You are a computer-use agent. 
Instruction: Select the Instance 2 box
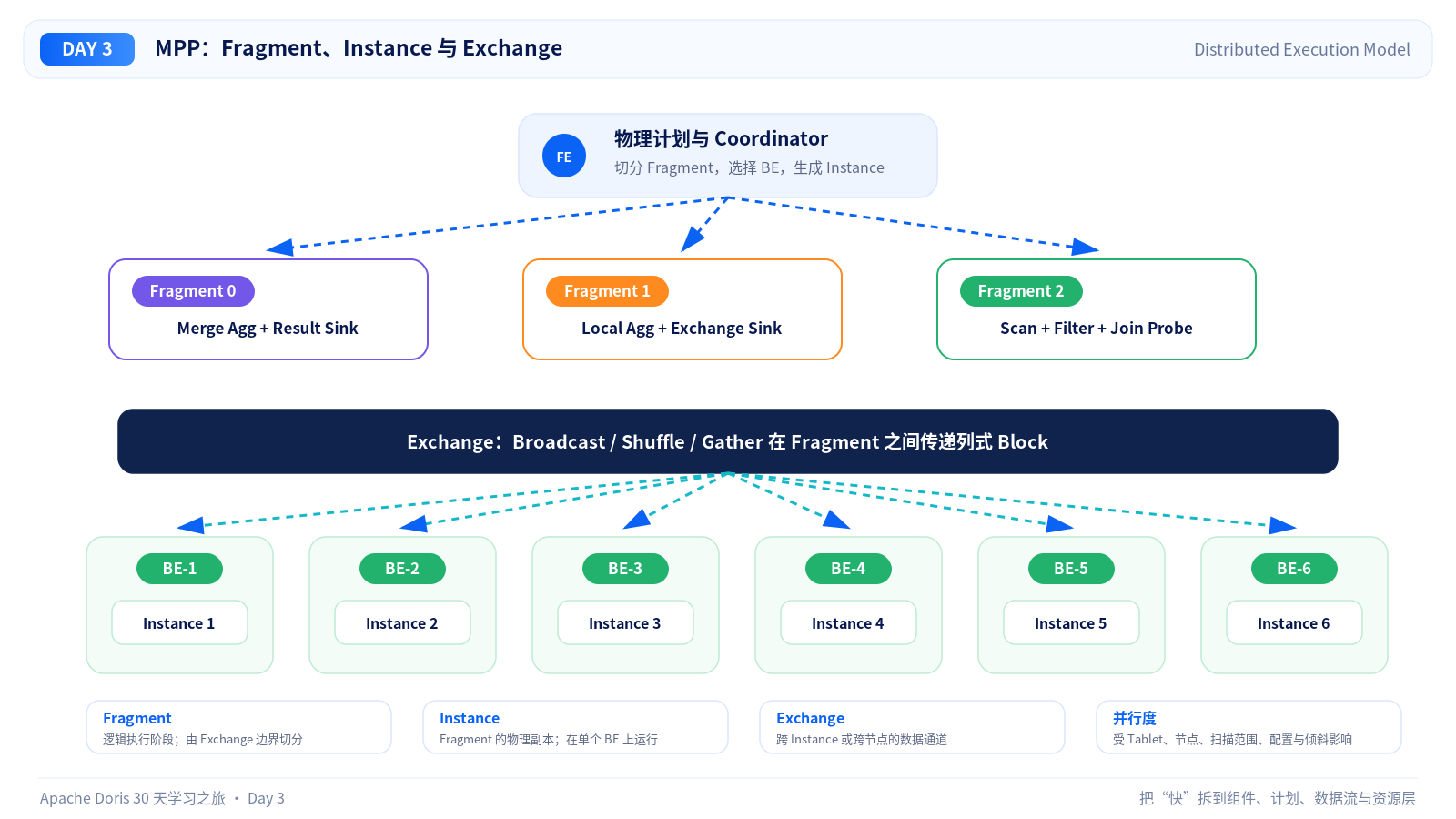[402, 622]
